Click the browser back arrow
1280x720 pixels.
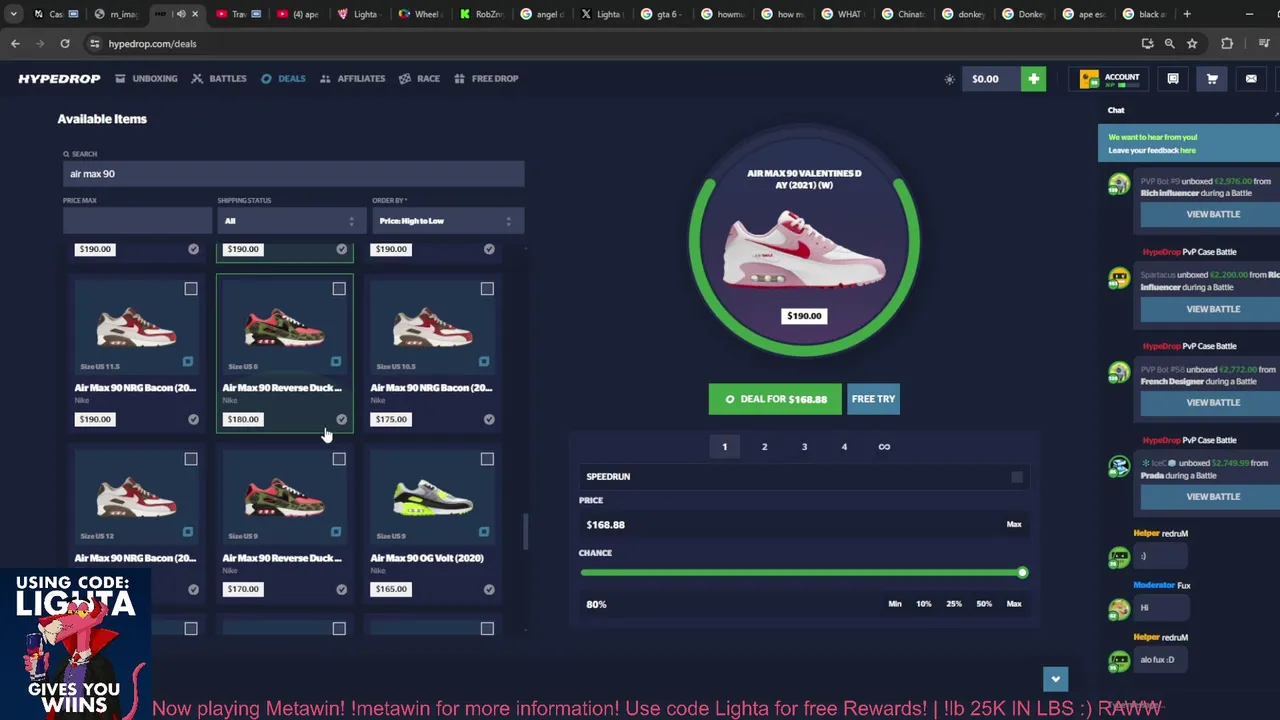point(15,43)
